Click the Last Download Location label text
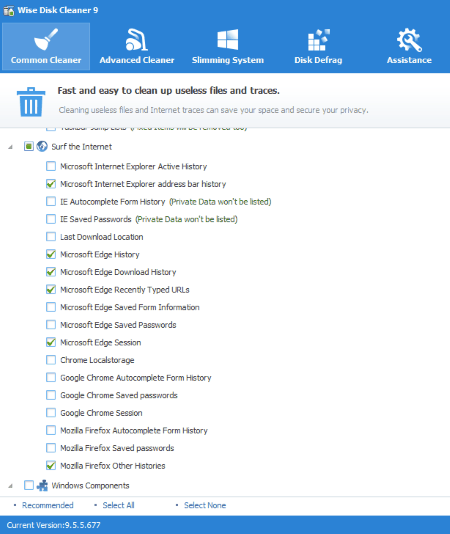Image resolution: width=450 pixels, height=534 pixels. pos(102,237)
